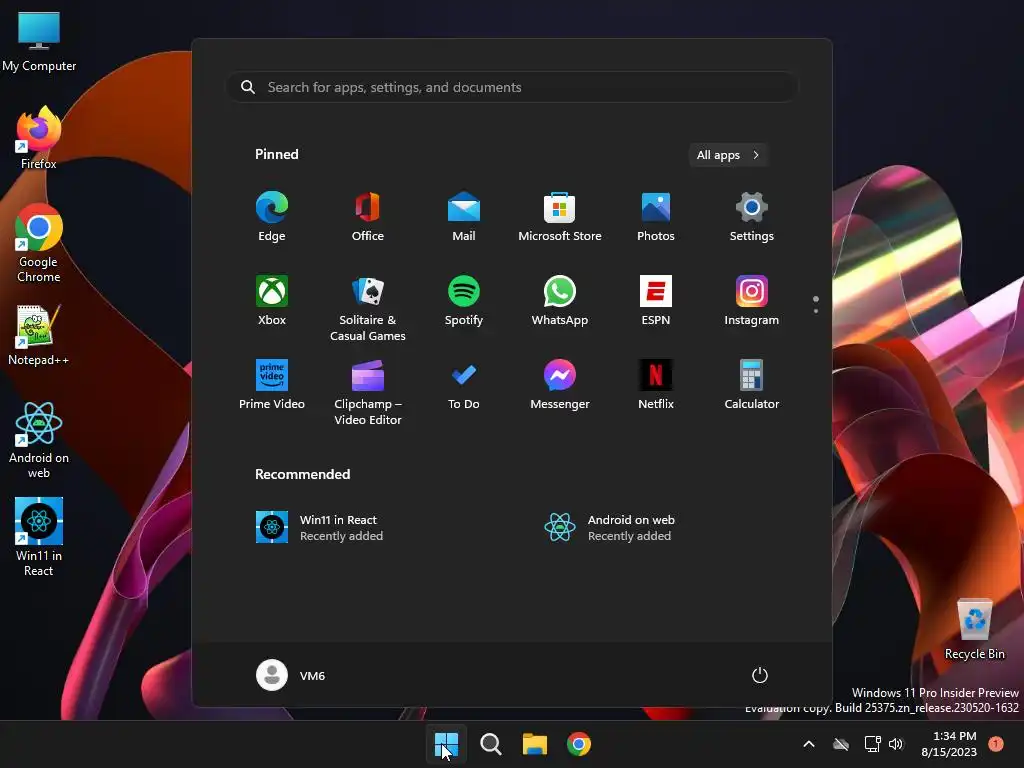Screen dimensions: 1024x768
Task: Open the notification badge on taskbar
Action: 996,743
